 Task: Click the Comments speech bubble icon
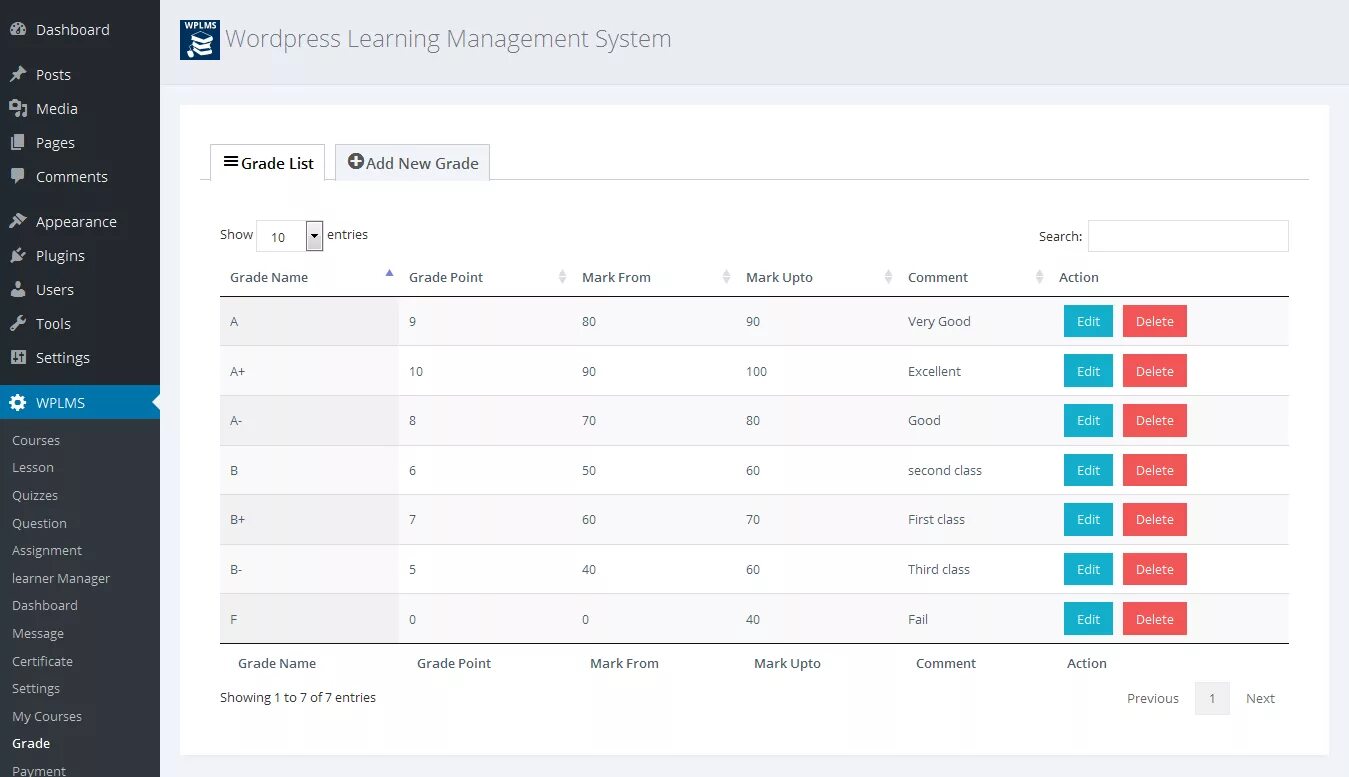click(18, 176)
